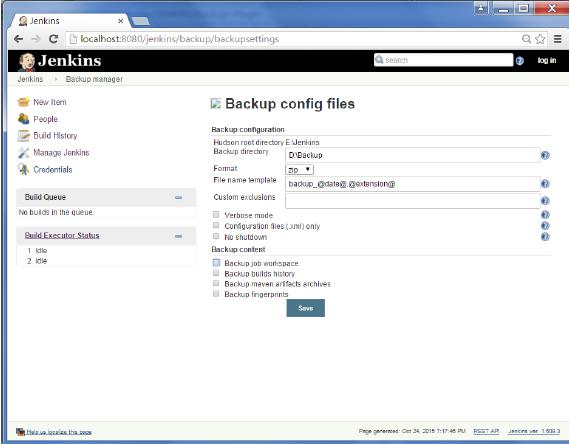Tick Backup maven artifacts archives
The image size is (570, 444).
(x=216, y=283)
